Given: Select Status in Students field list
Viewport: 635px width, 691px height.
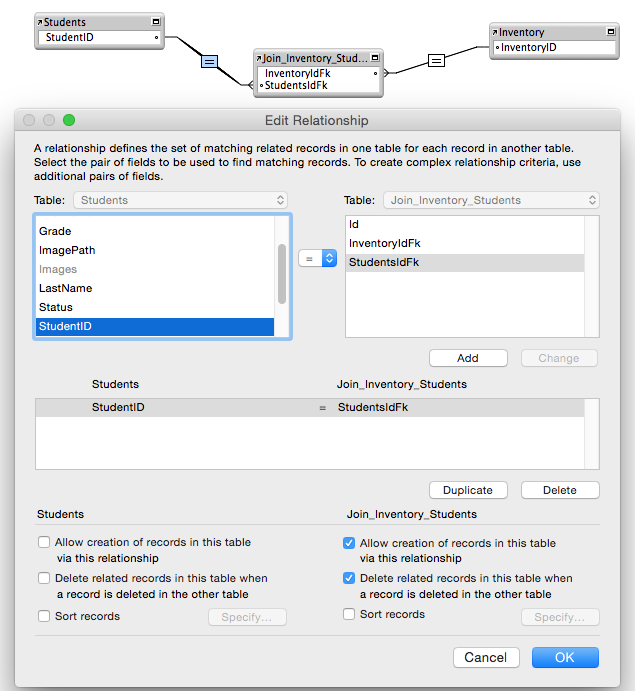Looking at the screenshot, I should [x=155, y=307].
